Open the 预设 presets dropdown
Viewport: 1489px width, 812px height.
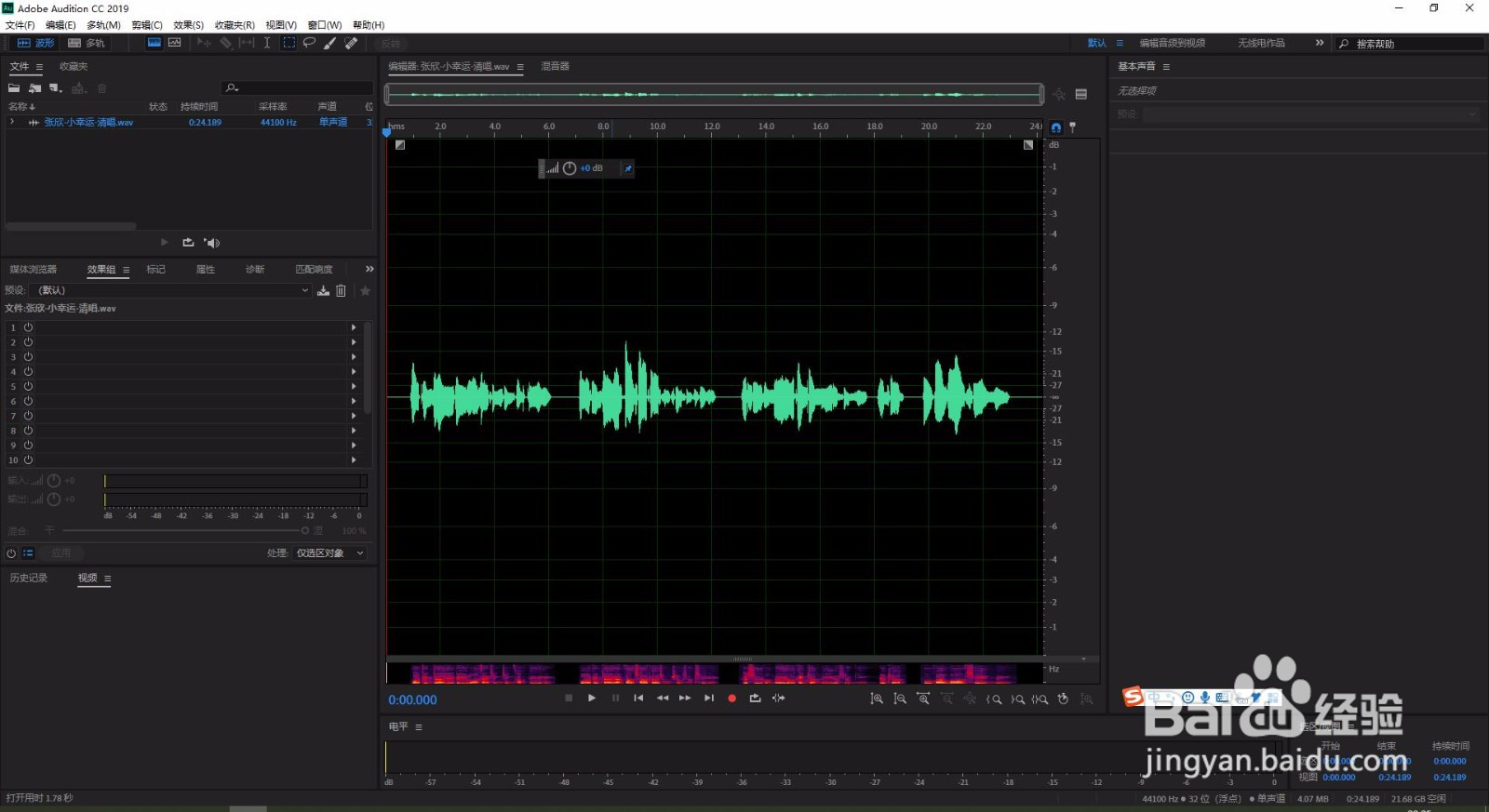pyautogui.click(x=172, y=290)
